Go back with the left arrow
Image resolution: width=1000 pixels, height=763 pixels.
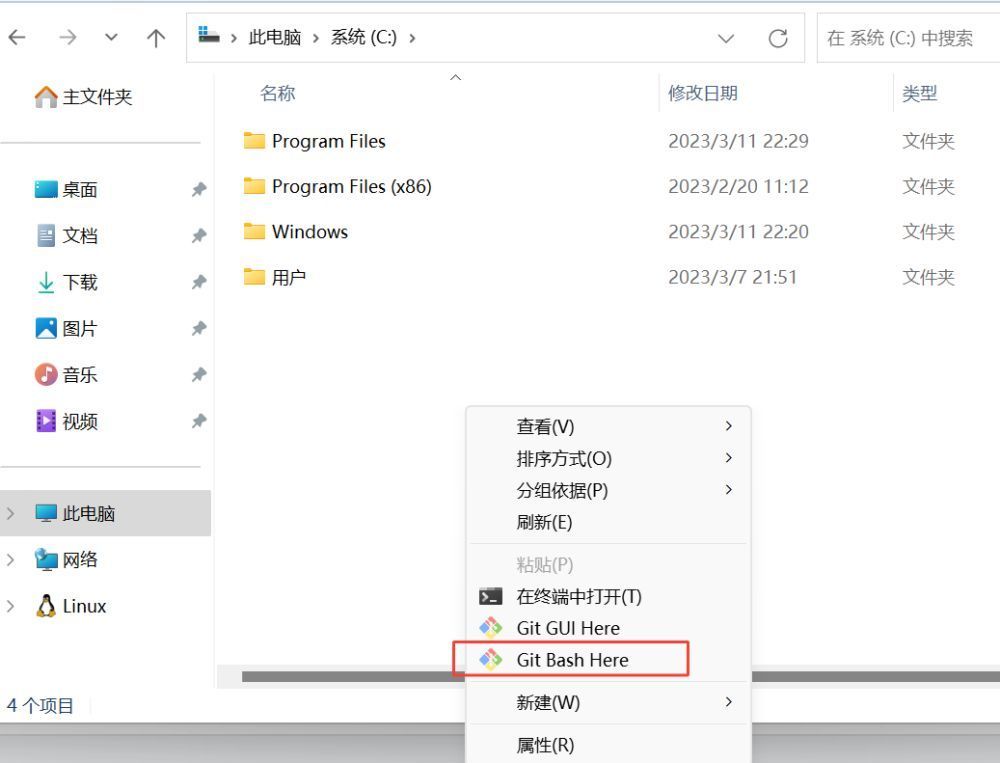tap(17, 38)
